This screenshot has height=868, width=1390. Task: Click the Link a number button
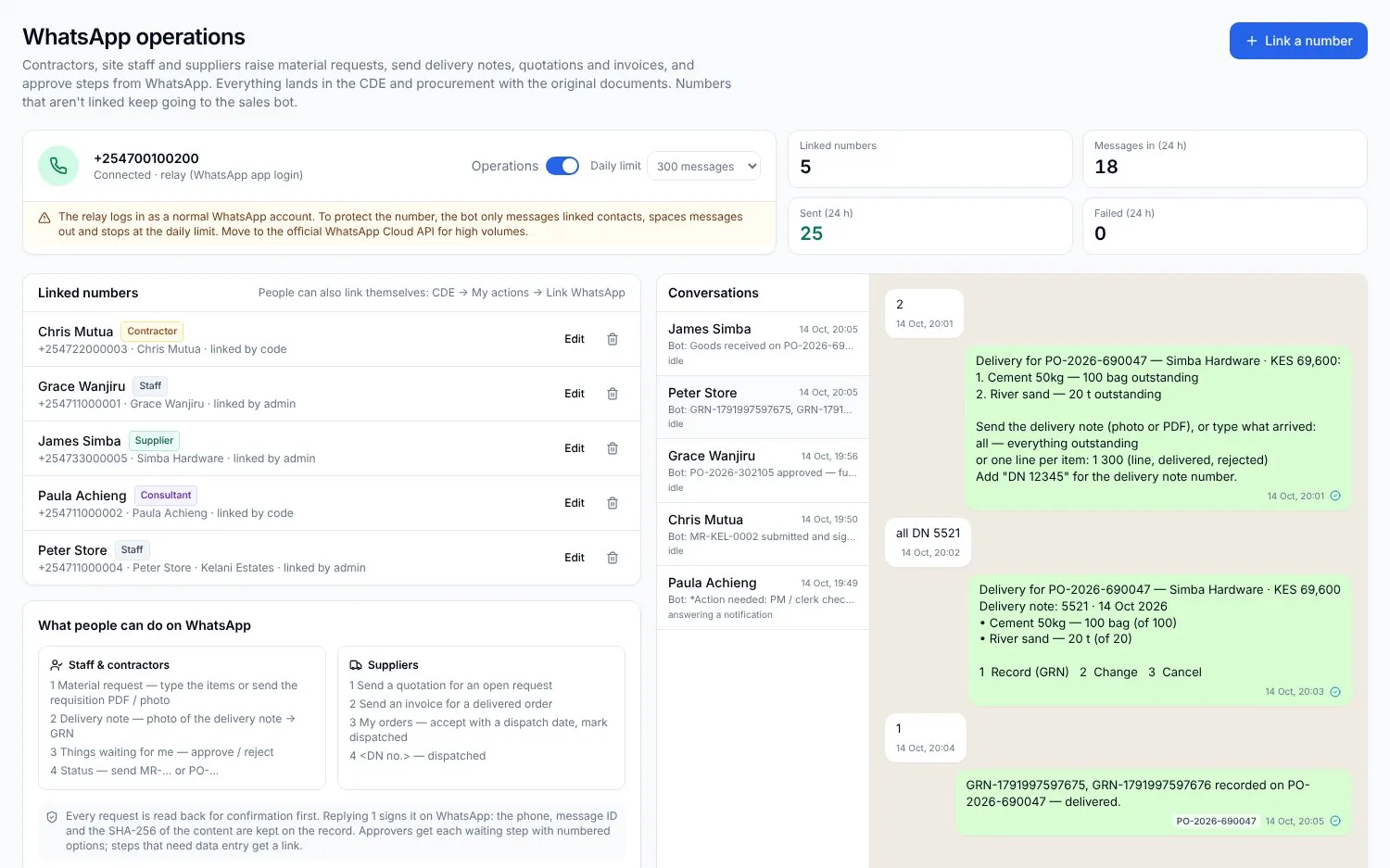pyautogui.click(x=1298, y=41)
